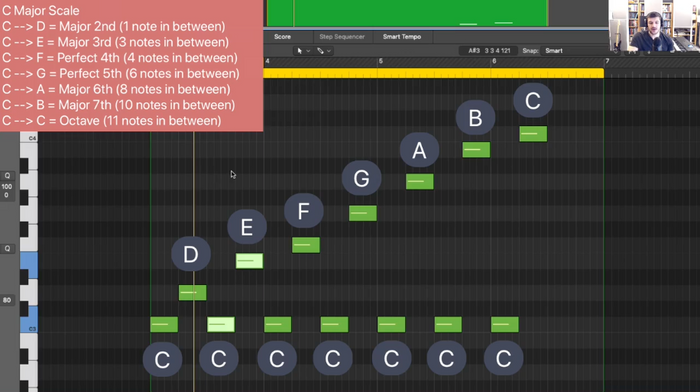
Task: Switch to the Score tab
Action: click(282, 37)
